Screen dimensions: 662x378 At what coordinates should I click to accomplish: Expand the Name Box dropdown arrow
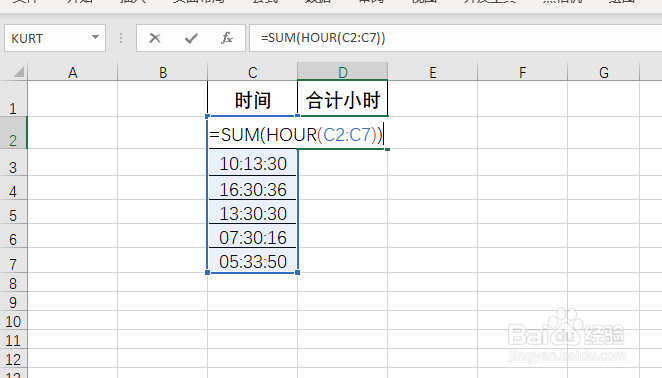[x=95, y=38]
